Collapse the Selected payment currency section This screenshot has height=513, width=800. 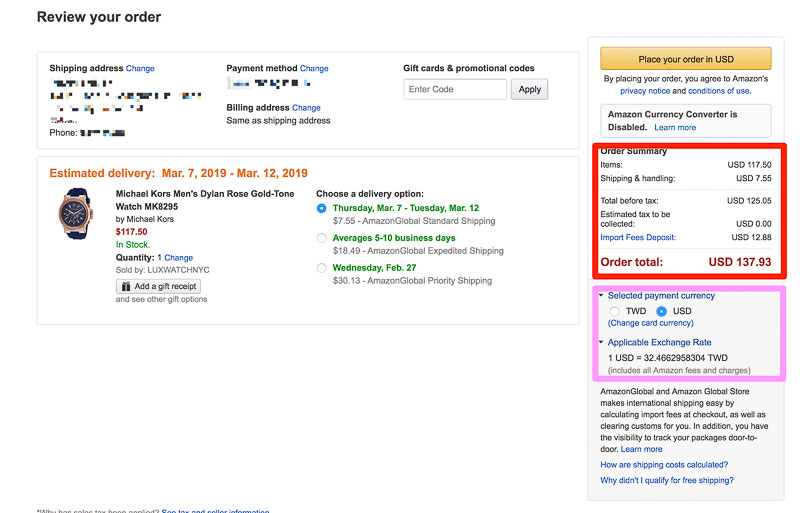661,296
